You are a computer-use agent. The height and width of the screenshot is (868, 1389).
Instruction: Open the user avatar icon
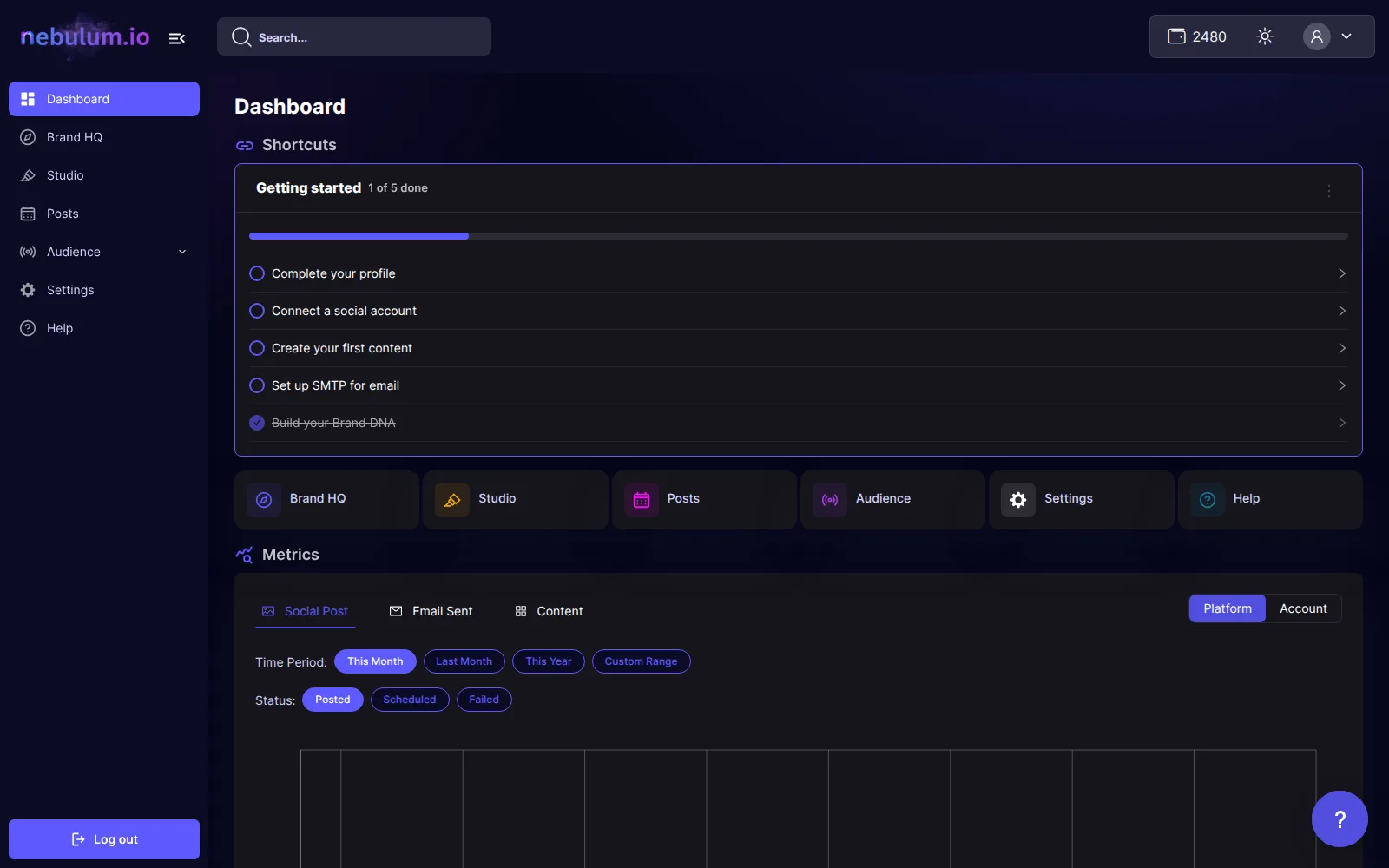(x=1317, y=36)
